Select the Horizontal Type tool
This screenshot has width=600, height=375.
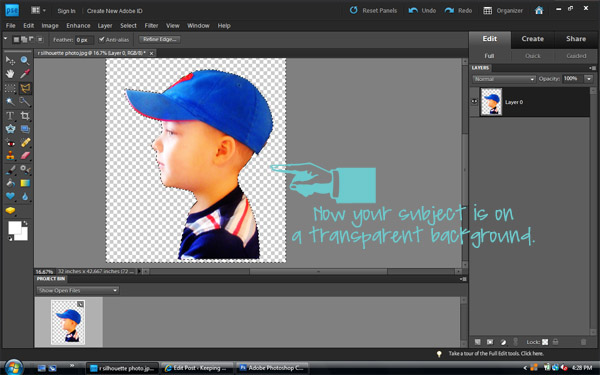pos(10,116)
